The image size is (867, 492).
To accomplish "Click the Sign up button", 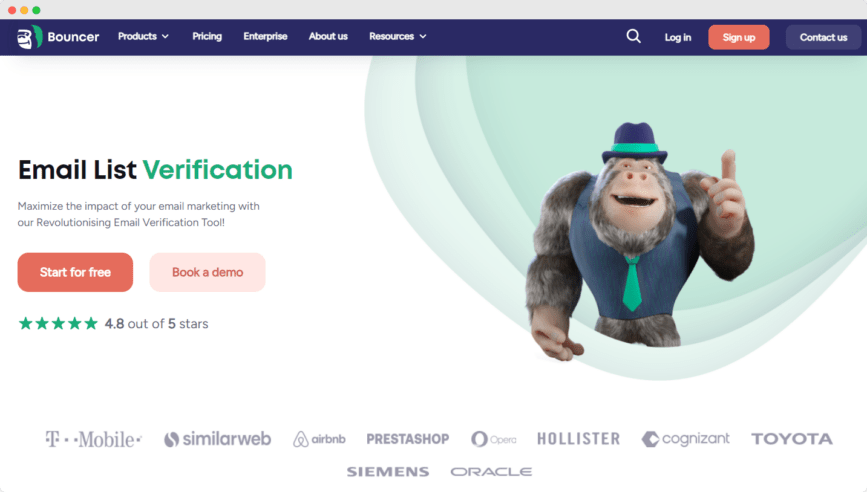I will pyautogui.click(x=739, y=37).
